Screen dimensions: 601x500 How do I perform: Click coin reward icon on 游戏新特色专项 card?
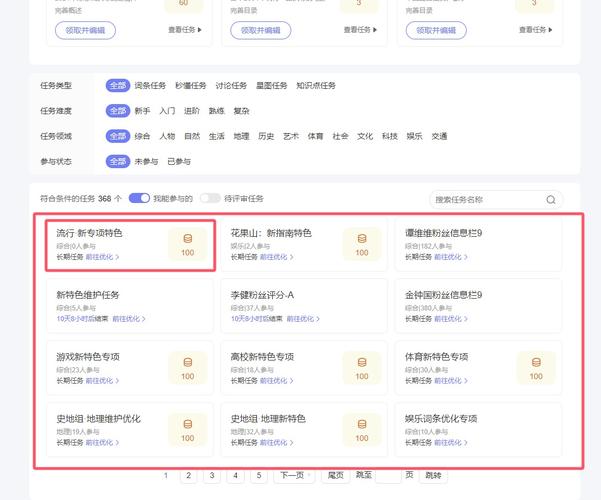coord(187,362)
